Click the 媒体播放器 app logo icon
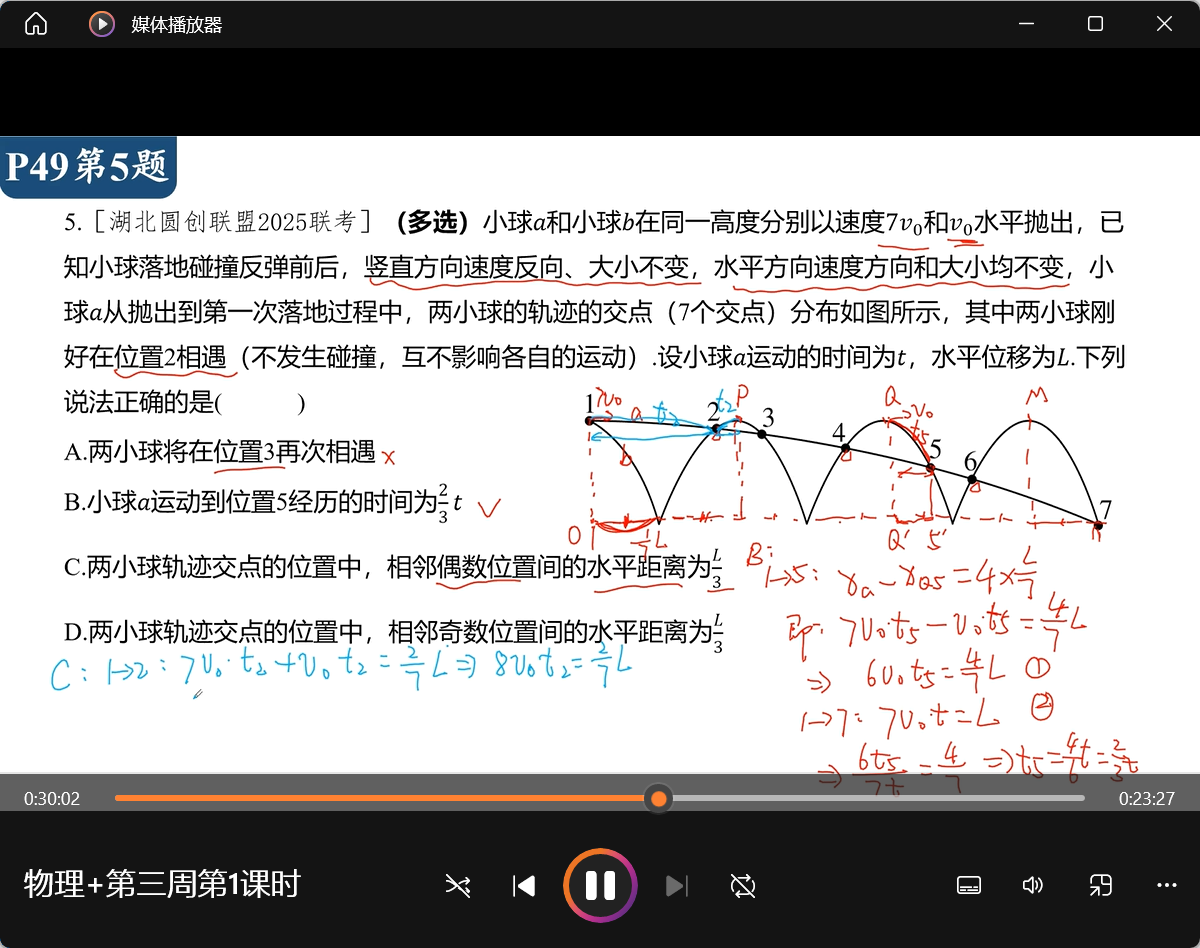1200x948 pixels. (102, 24)
